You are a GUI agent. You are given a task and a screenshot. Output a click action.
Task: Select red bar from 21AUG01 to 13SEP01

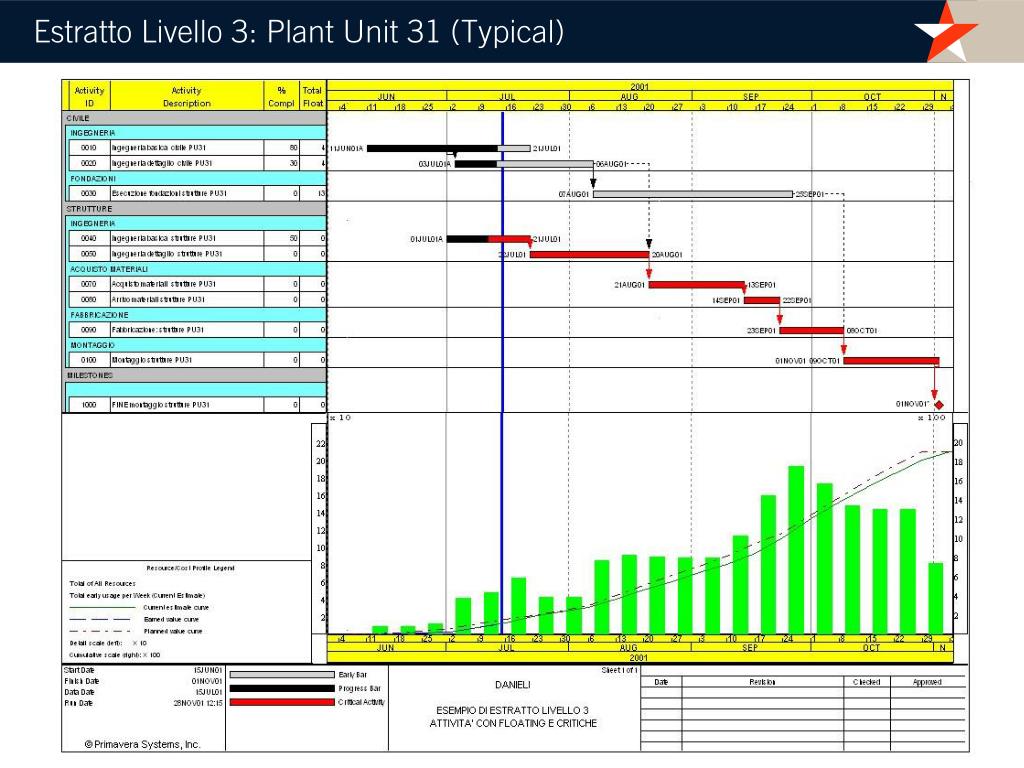click(x=697, y=285)
